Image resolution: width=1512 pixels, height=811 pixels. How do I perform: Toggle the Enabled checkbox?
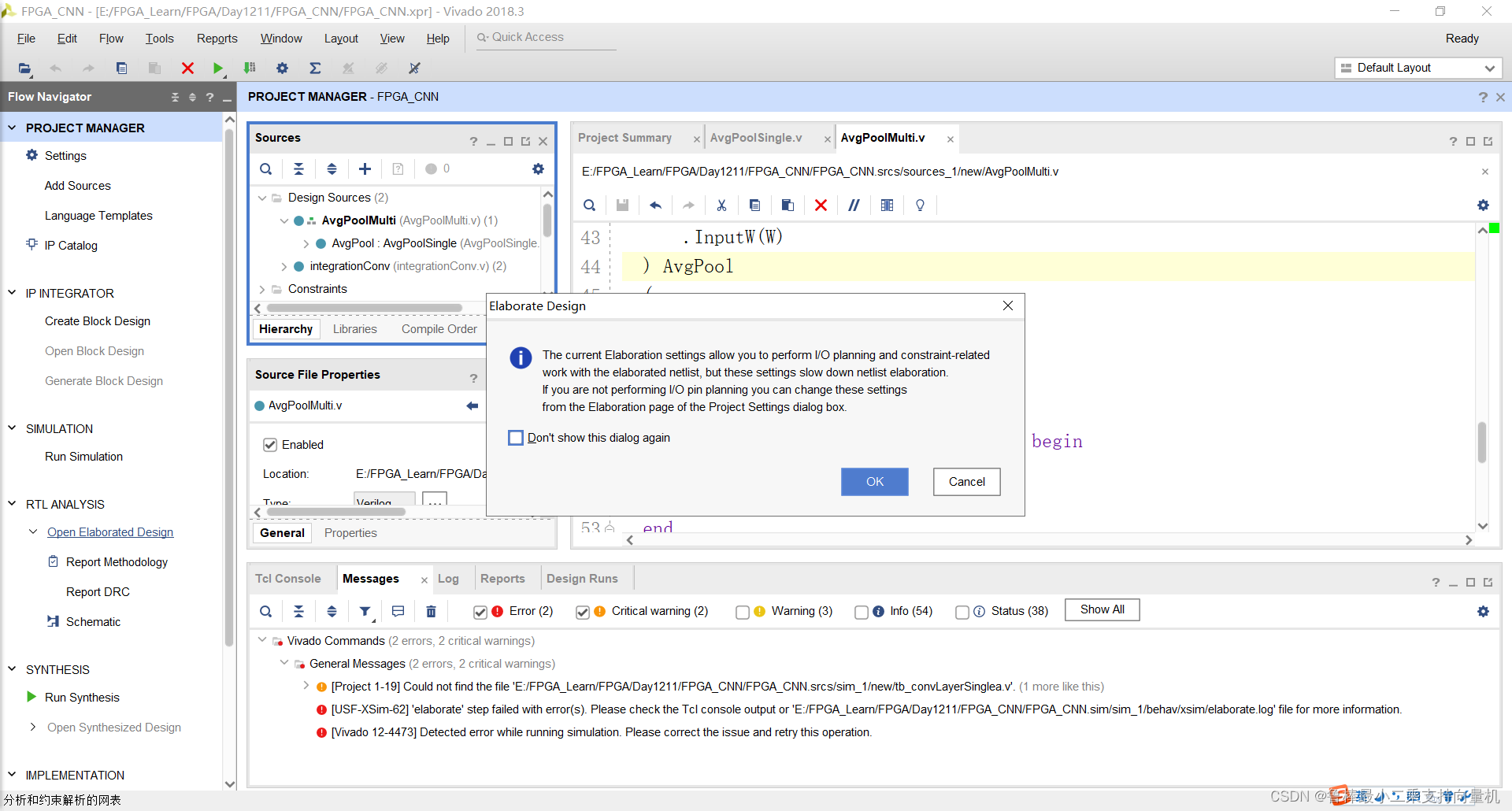tap(270, 445)
